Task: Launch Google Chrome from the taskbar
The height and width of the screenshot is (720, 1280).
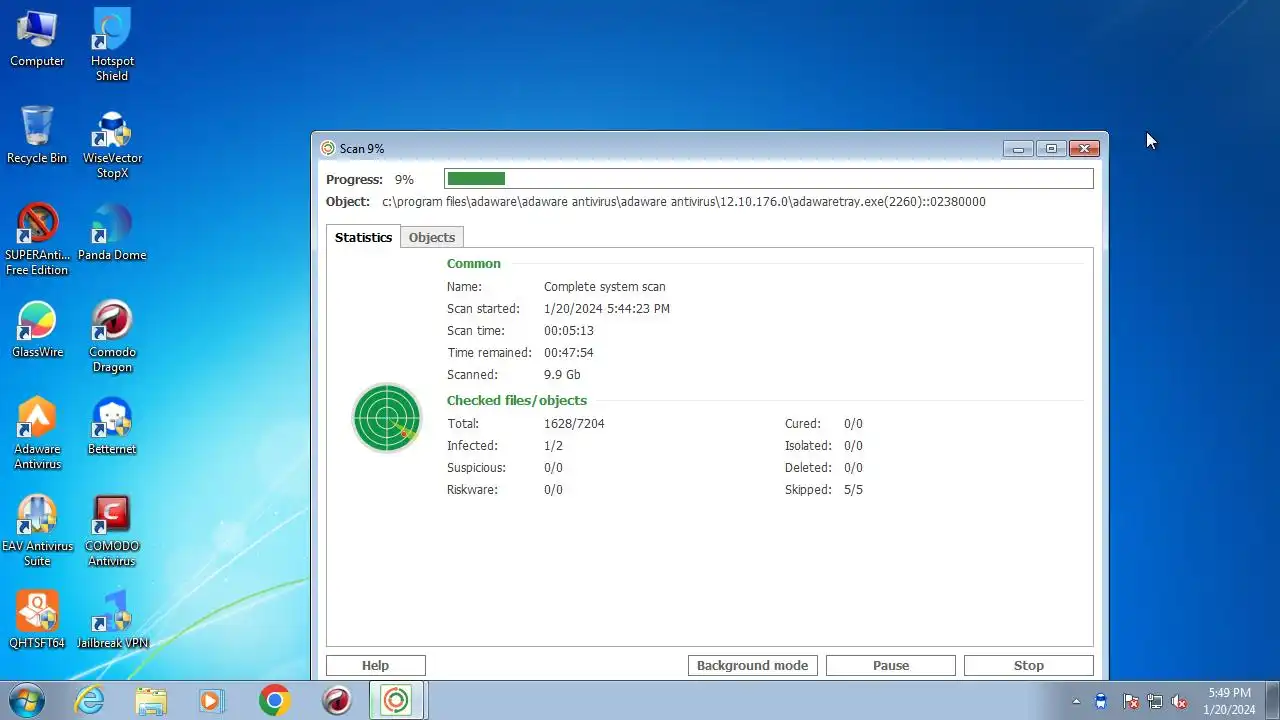Action: pos(274,700)
